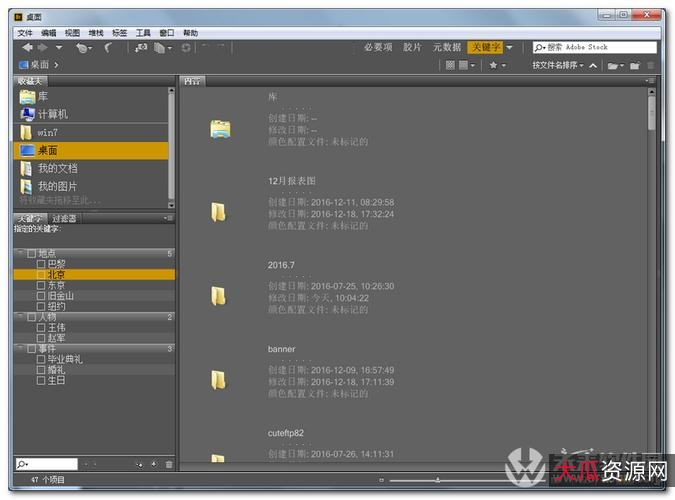Open the star rating filter dropdown
The image size is (675, 500).
pos(497,65)
